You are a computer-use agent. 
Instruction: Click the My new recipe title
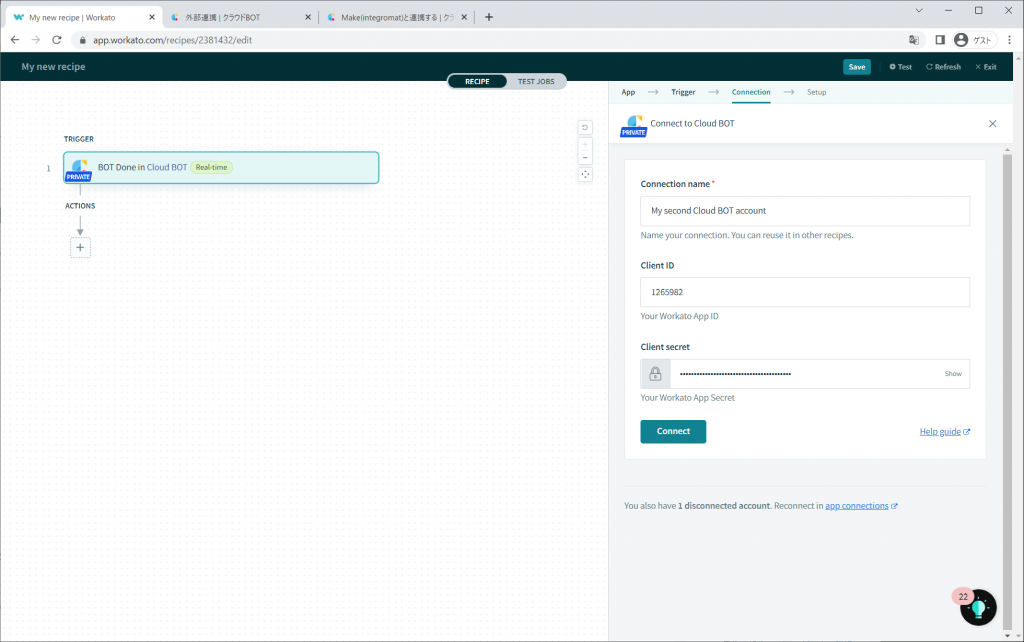click(54, 67)
